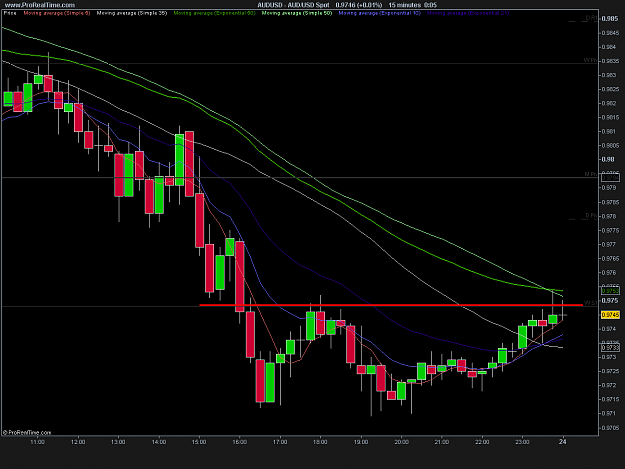Image resolution: width=625 pixels, height=469 pixels.
Task: Click the green 0.9753 price tag
Action: tap(610, 290)
